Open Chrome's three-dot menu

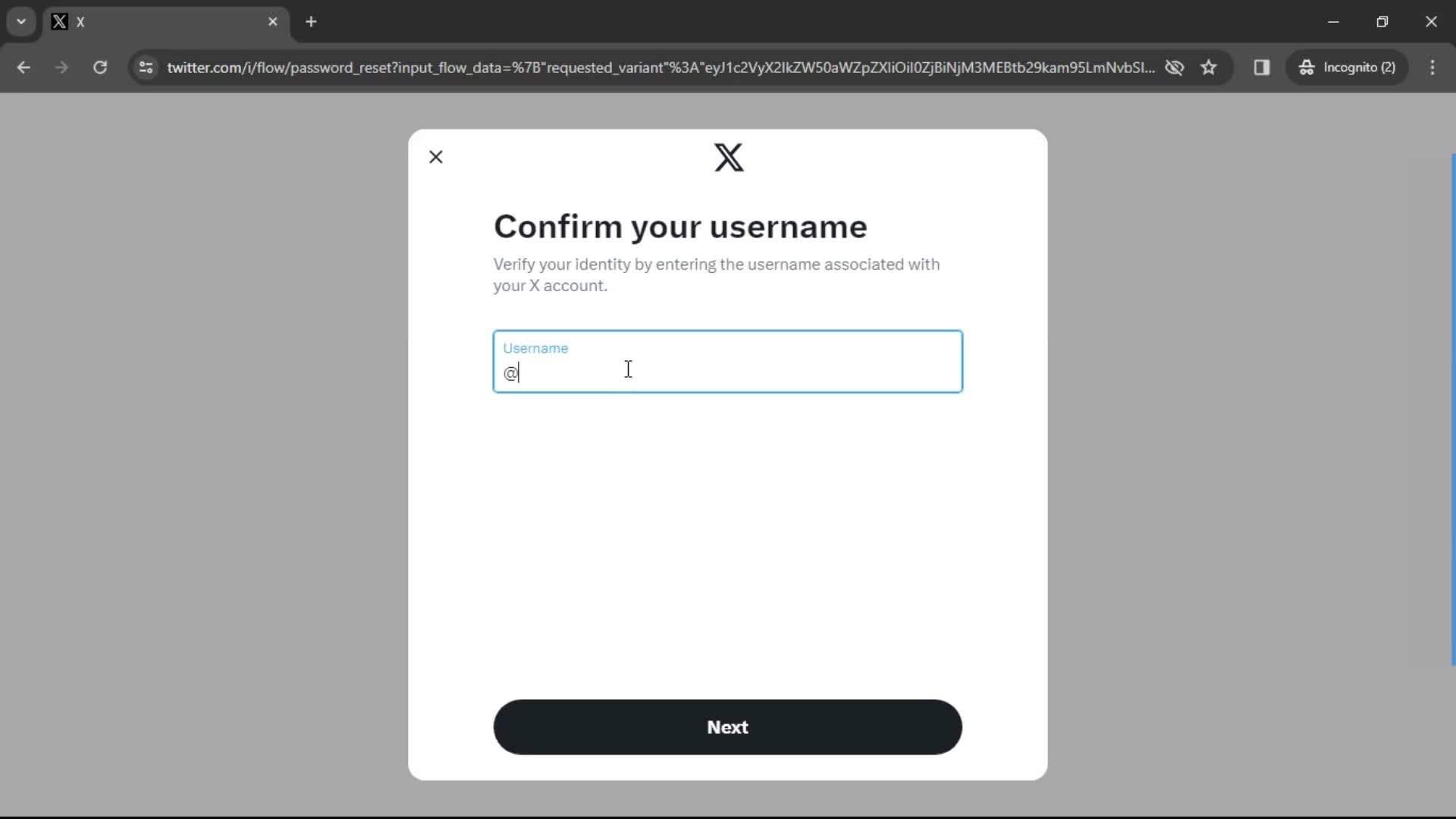coord(1432,67)
